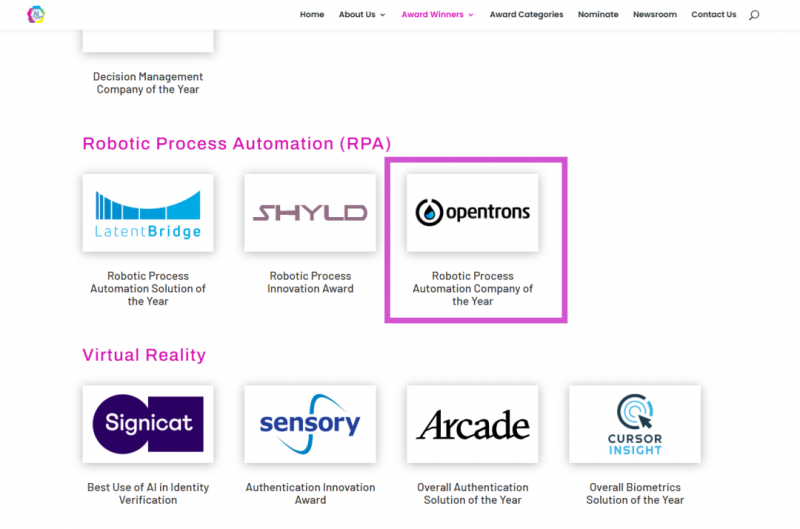Open the search magnifier icon
The image size is (800, 529).
[x=754, y=15]
